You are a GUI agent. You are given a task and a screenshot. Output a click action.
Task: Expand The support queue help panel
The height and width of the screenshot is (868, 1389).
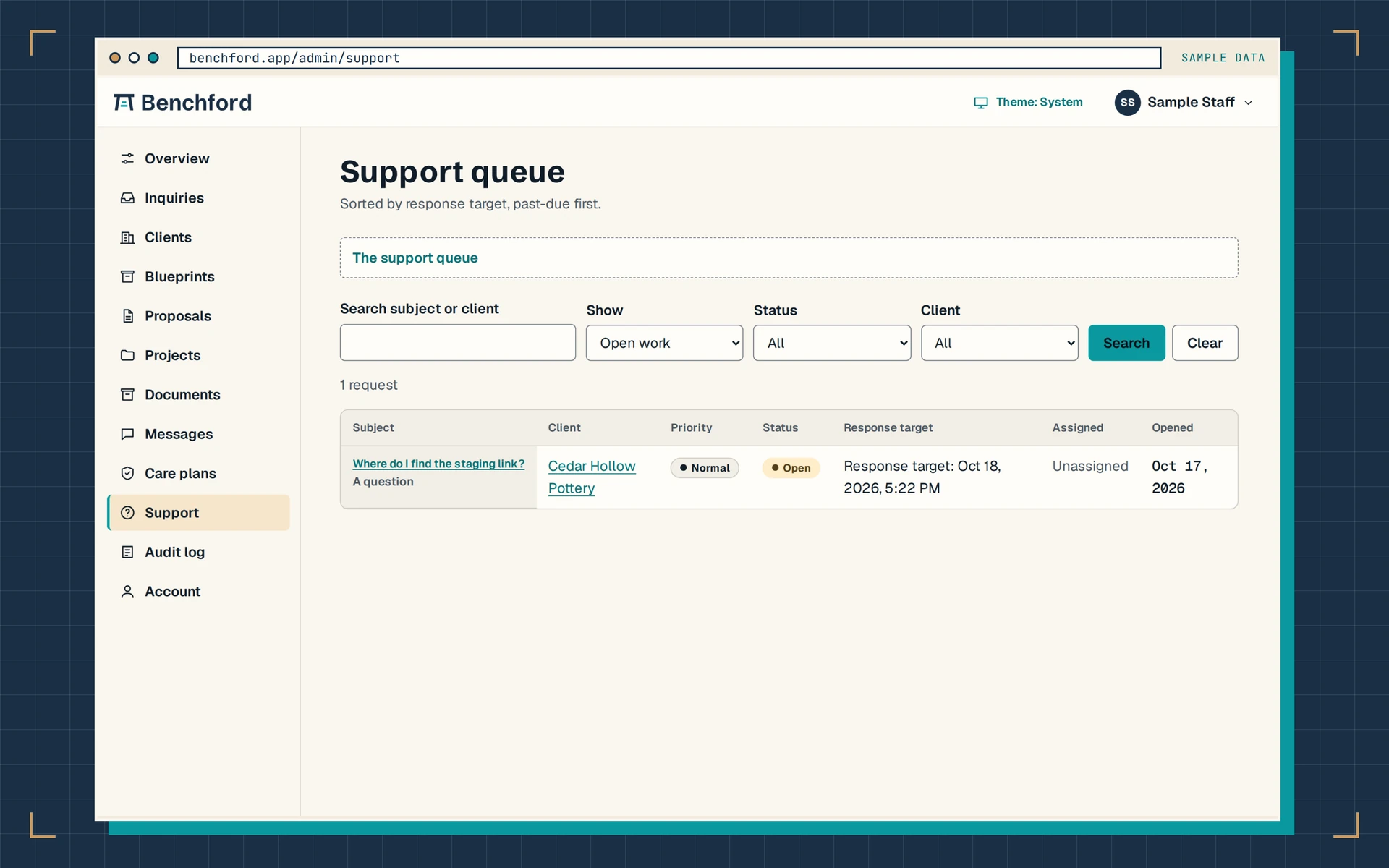pyautogui.click(x=789, y=258)
